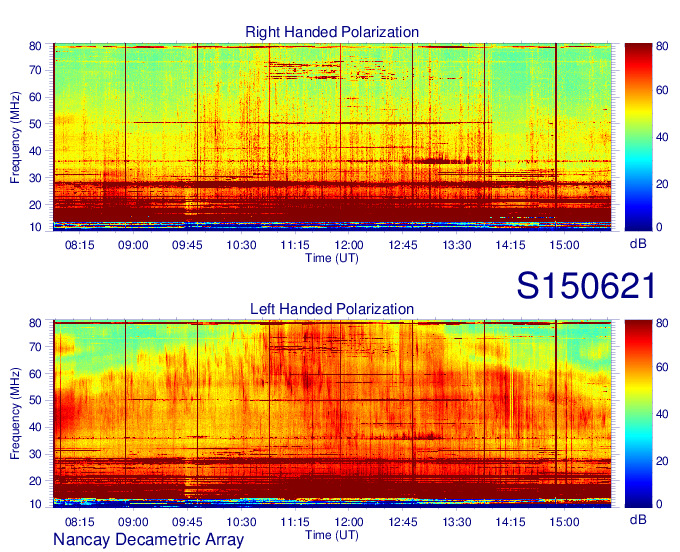Click the 30 MHz frequency tick of the Right Handed plot
This screenshot has height=552, width=680.
[x=36, y=178]
